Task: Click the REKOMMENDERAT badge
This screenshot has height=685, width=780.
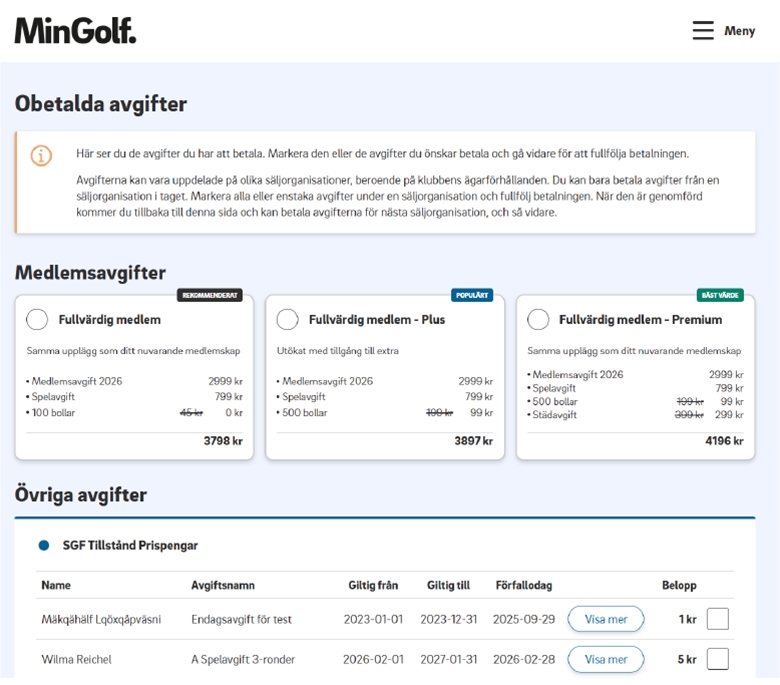Action: point(209,295)
